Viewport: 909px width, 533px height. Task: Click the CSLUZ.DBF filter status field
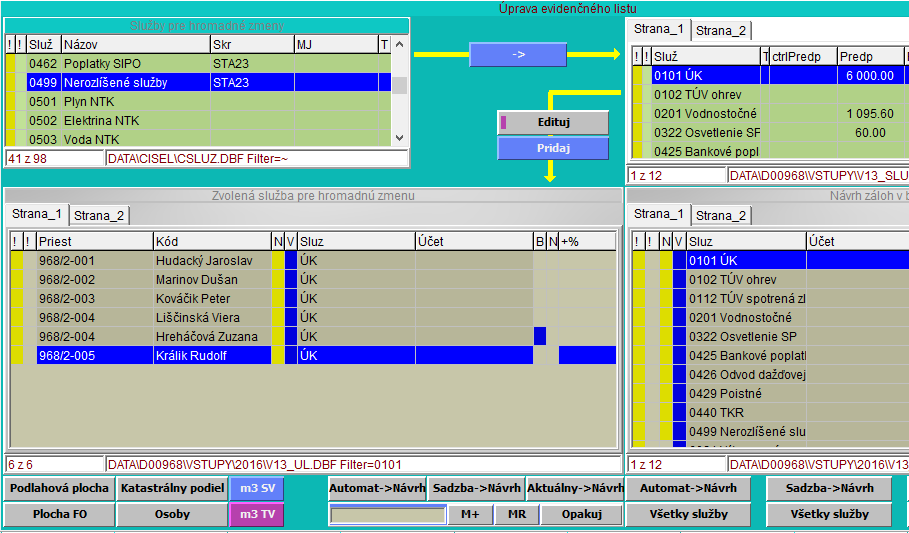pyautogui.click(x=257, y=159)
